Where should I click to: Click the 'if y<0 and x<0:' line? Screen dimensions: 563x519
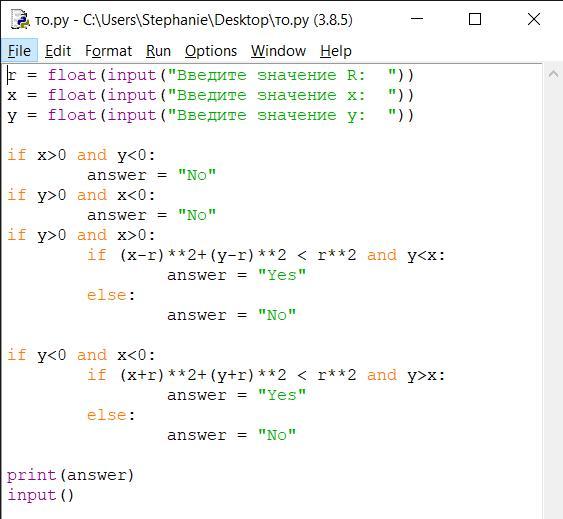[x=81, y=355]
